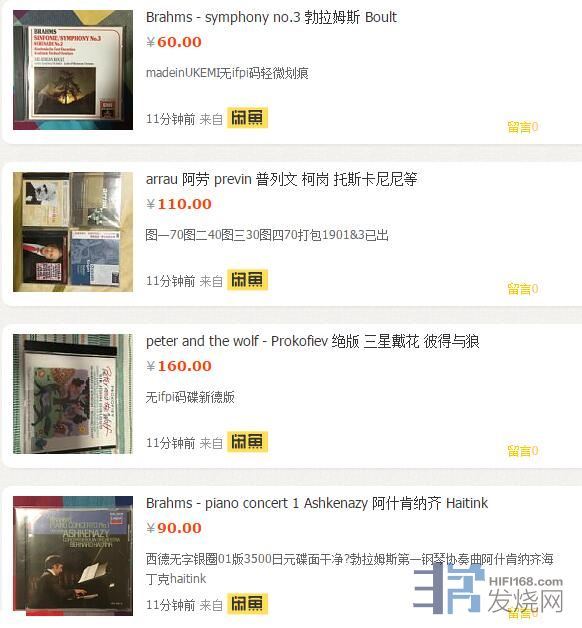Image resolution: width=582 pixels, height=628 pixels.
Task: Click the Xianyu badge on Ashkenazy piano concert listing
Action: (x=247, y=604)
